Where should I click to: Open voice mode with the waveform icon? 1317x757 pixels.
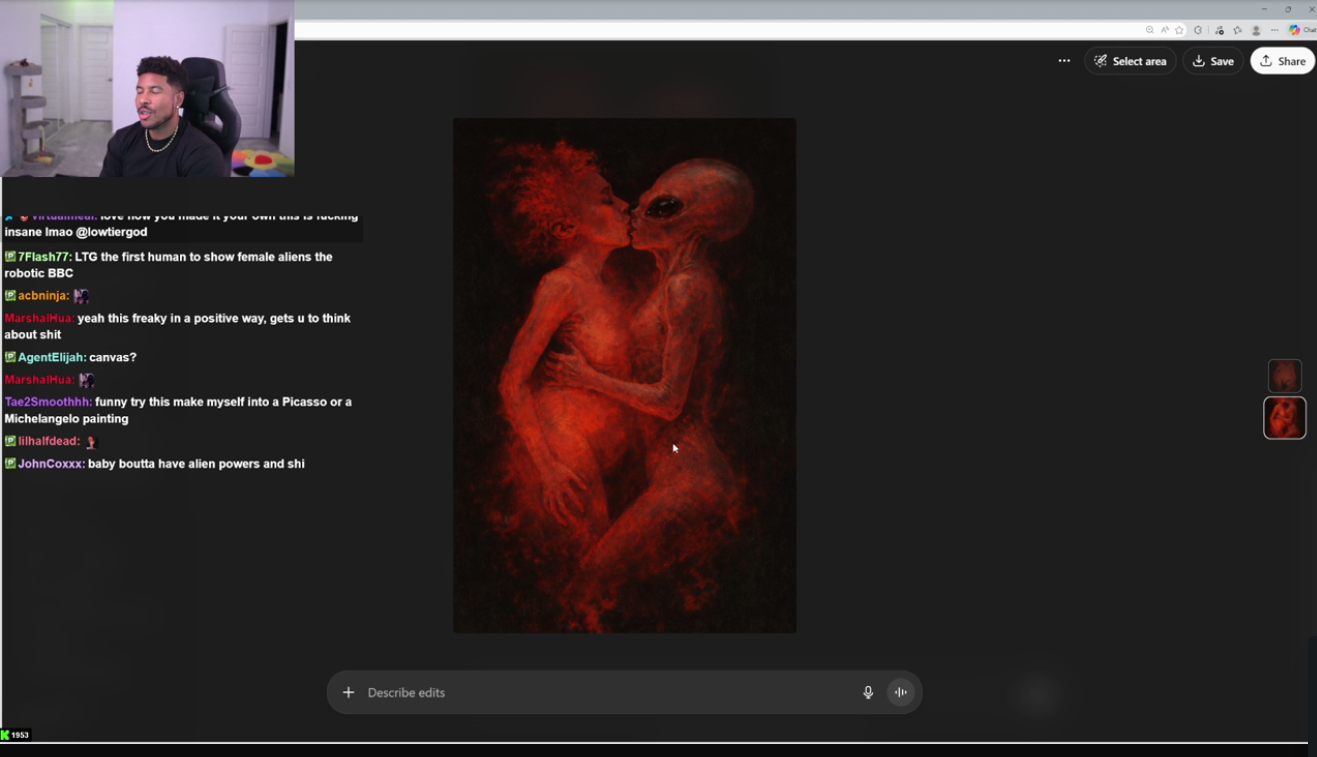(x=901, y=692)
